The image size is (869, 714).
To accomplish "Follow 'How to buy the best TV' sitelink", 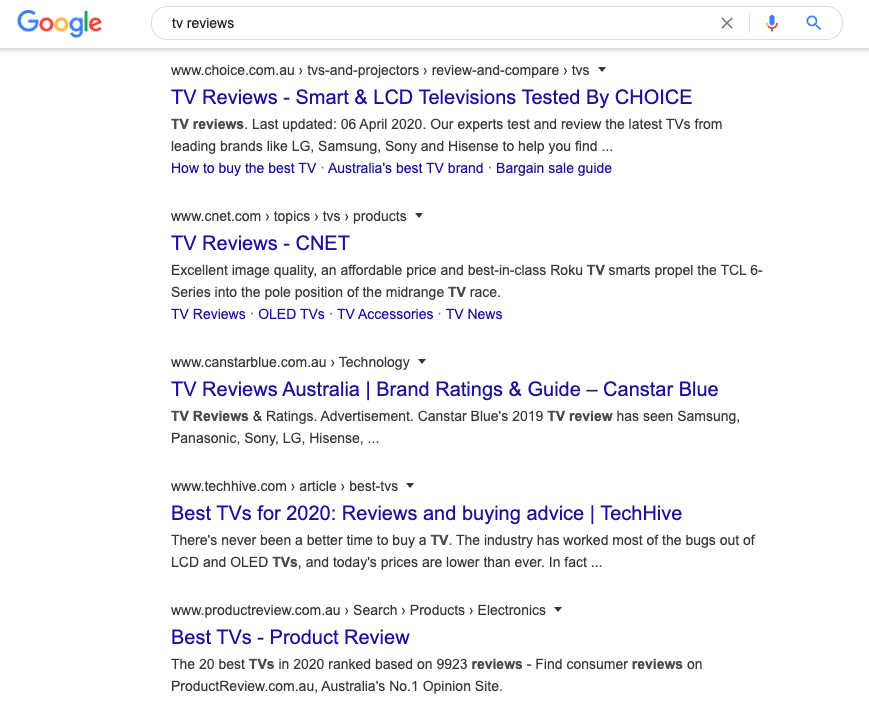I will (x=243, y=168).
